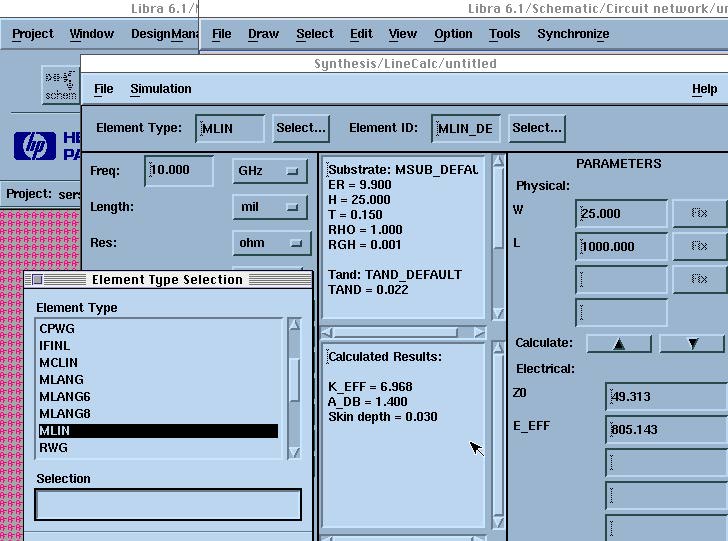Screen dimensions: 728x541
Task: Click the 'ER = 9.900' substrate line
Action: click(359, 185)
